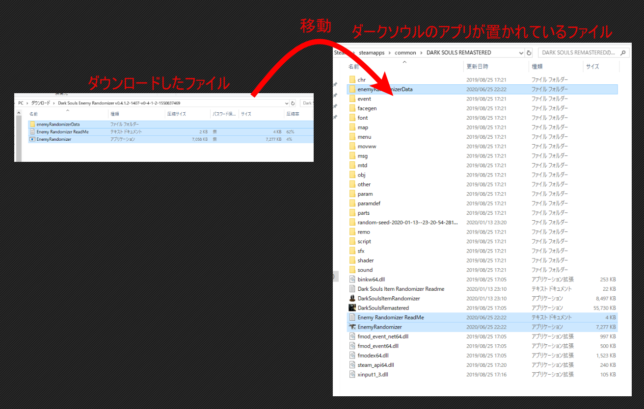Select the other folder name
Screen dimensions: 644x409
click(364, 184)
